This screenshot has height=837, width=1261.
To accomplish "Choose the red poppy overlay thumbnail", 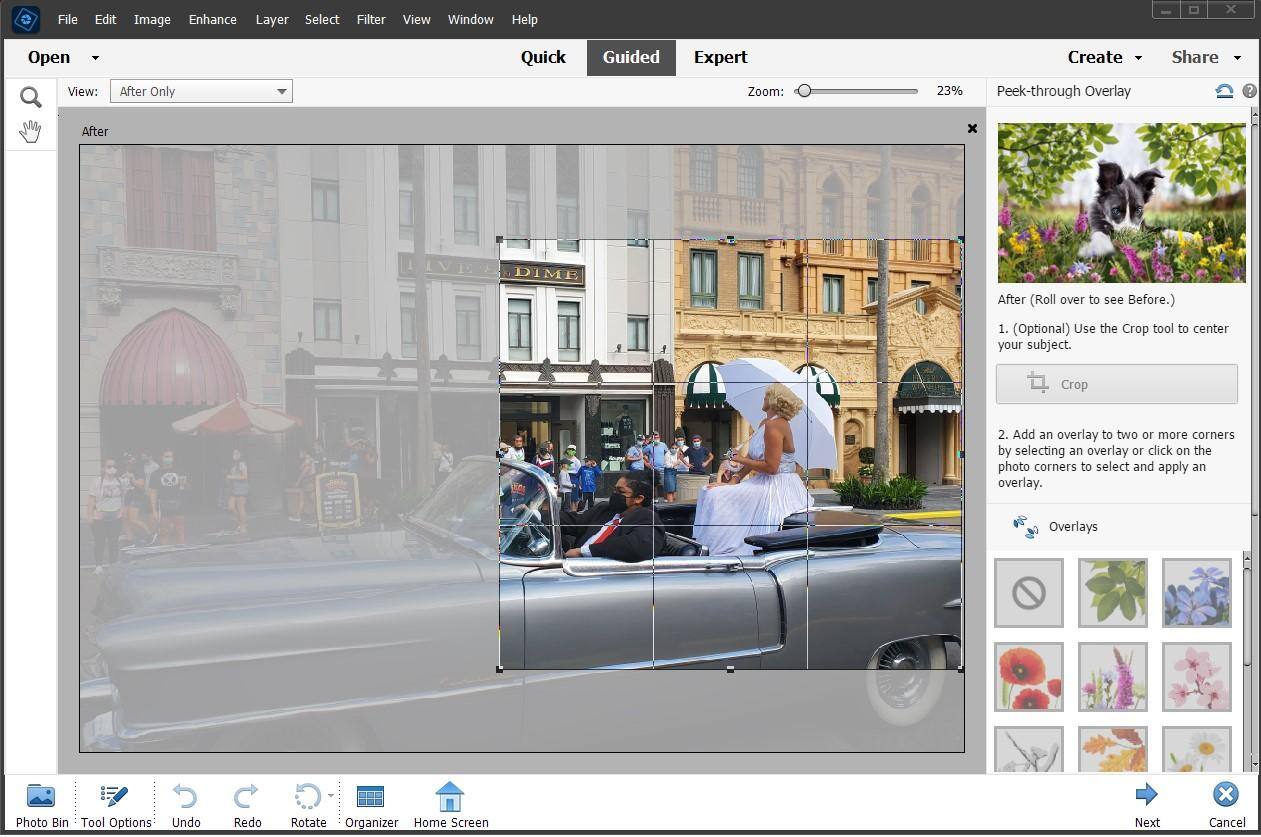I will coord(1028,677).
